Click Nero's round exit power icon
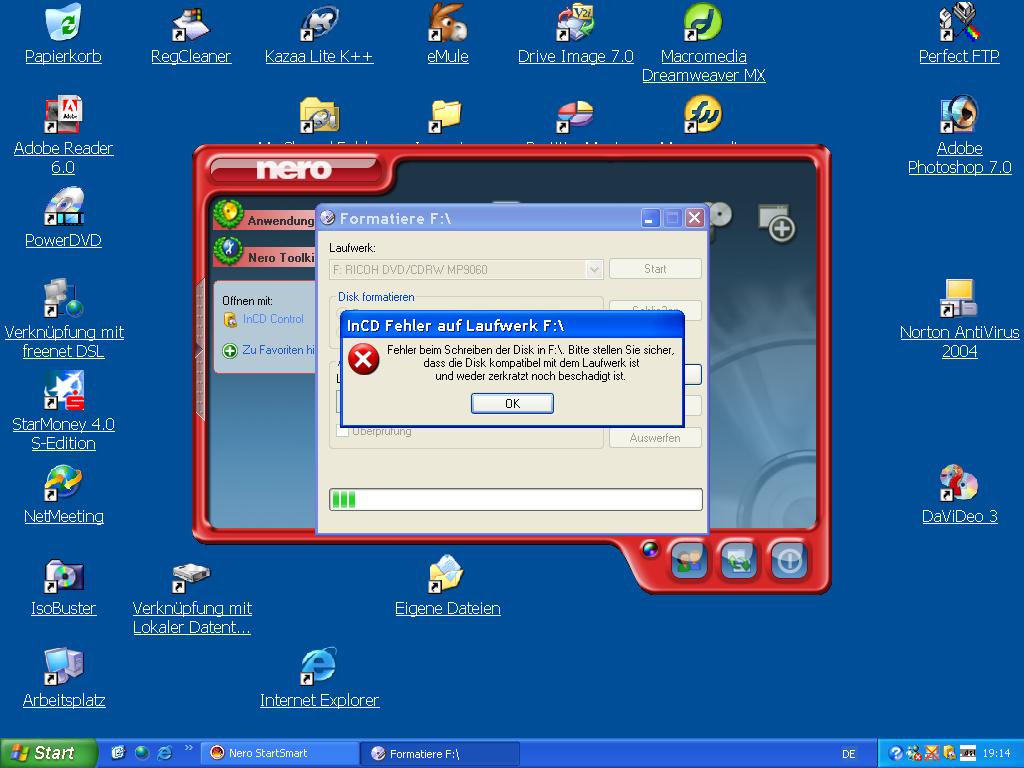 (788, 561)
